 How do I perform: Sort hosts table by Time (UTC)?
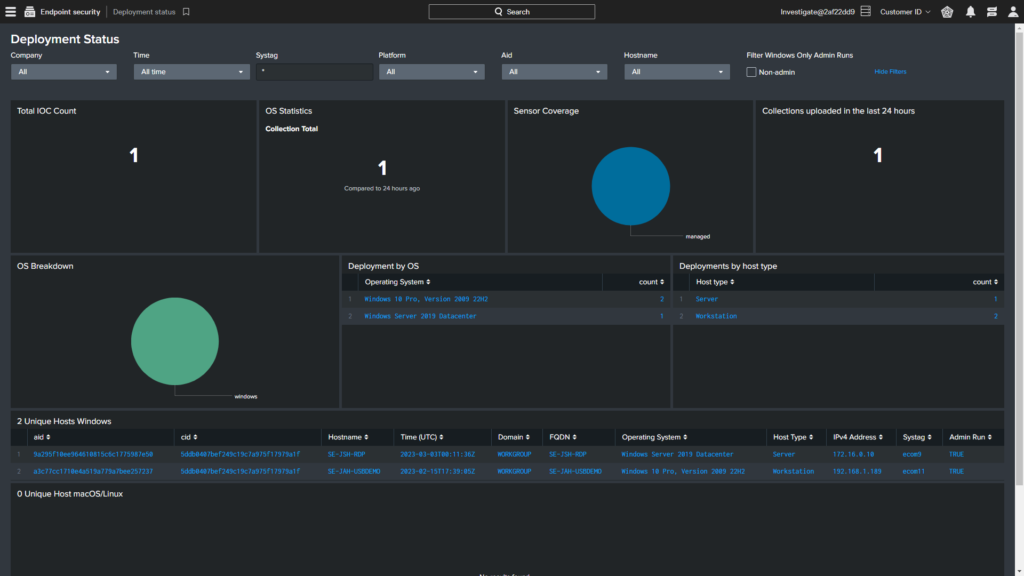coord(422,437)
